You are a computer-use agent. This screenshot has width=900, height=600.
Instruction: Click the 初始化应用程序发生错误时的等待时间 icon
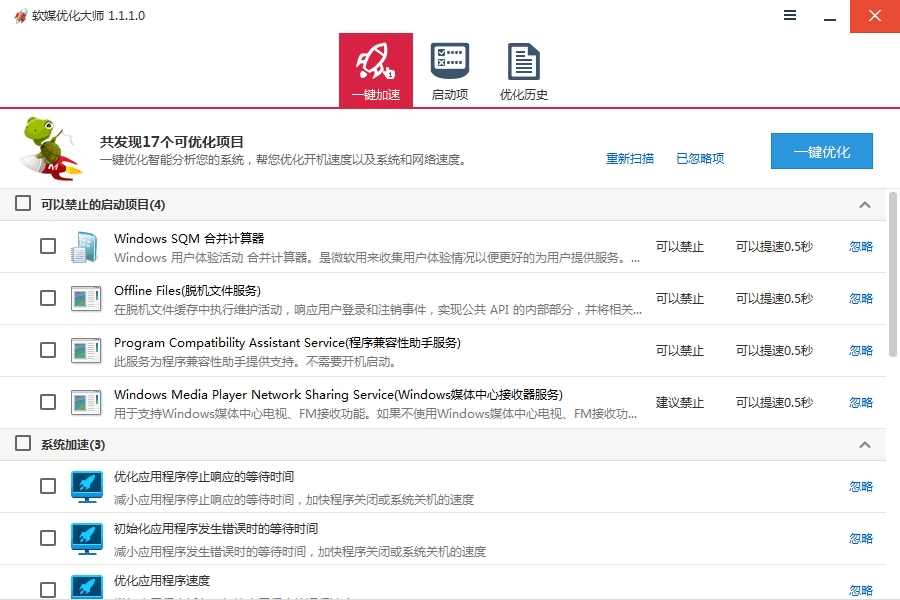point(86,538)
